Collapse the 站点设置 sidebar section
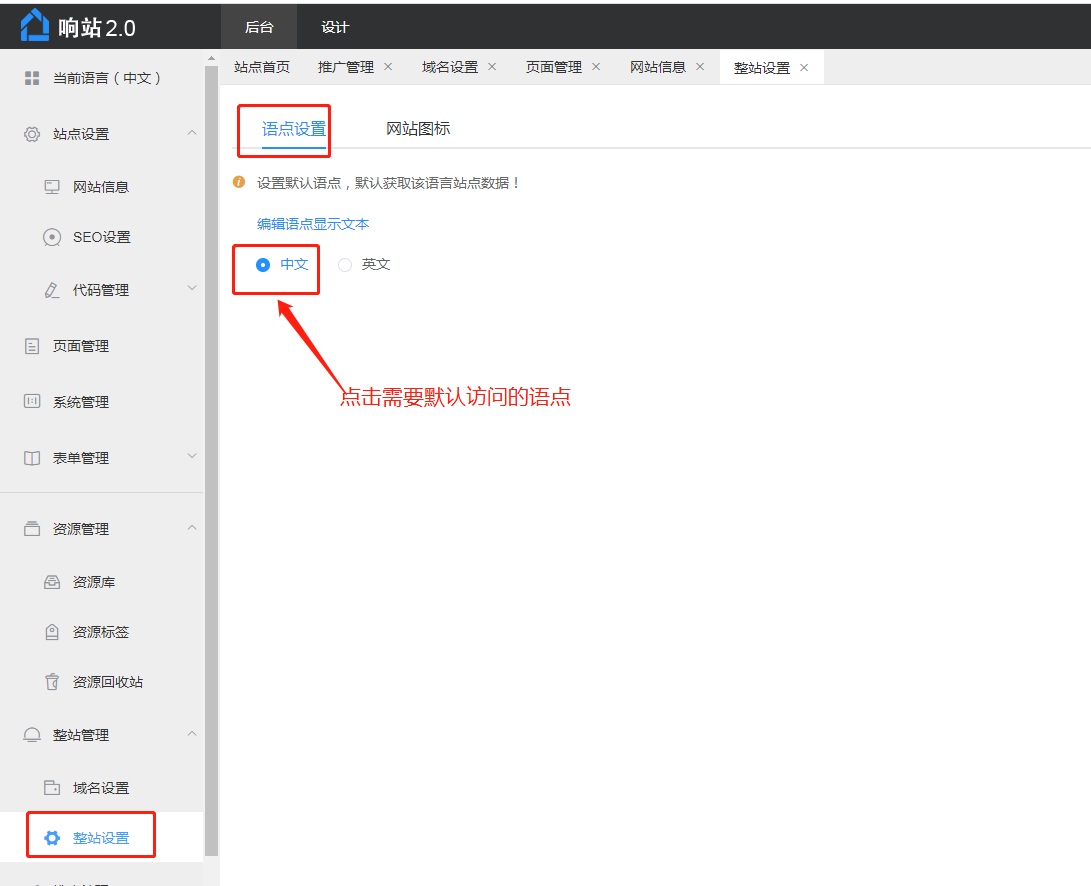The image size is (1091, 886). click(x=192, y=133)
